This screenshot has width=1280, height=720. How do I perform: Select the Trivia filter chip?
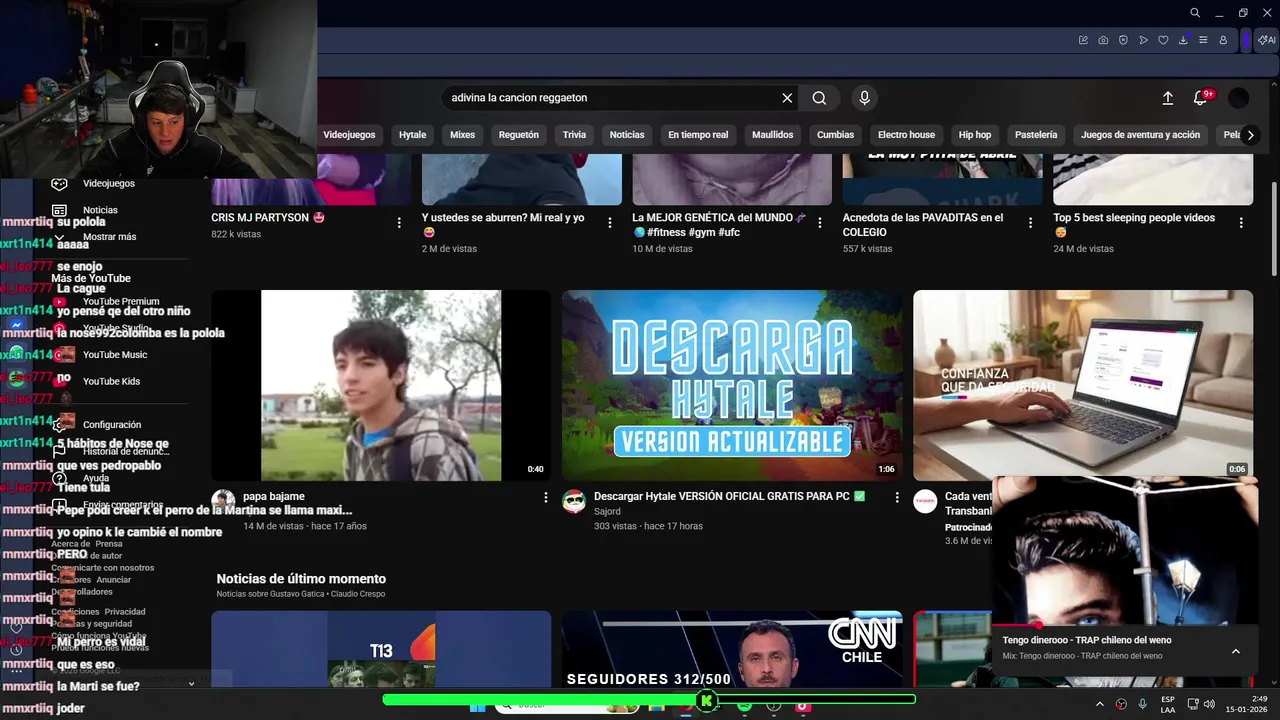point(574,135)
